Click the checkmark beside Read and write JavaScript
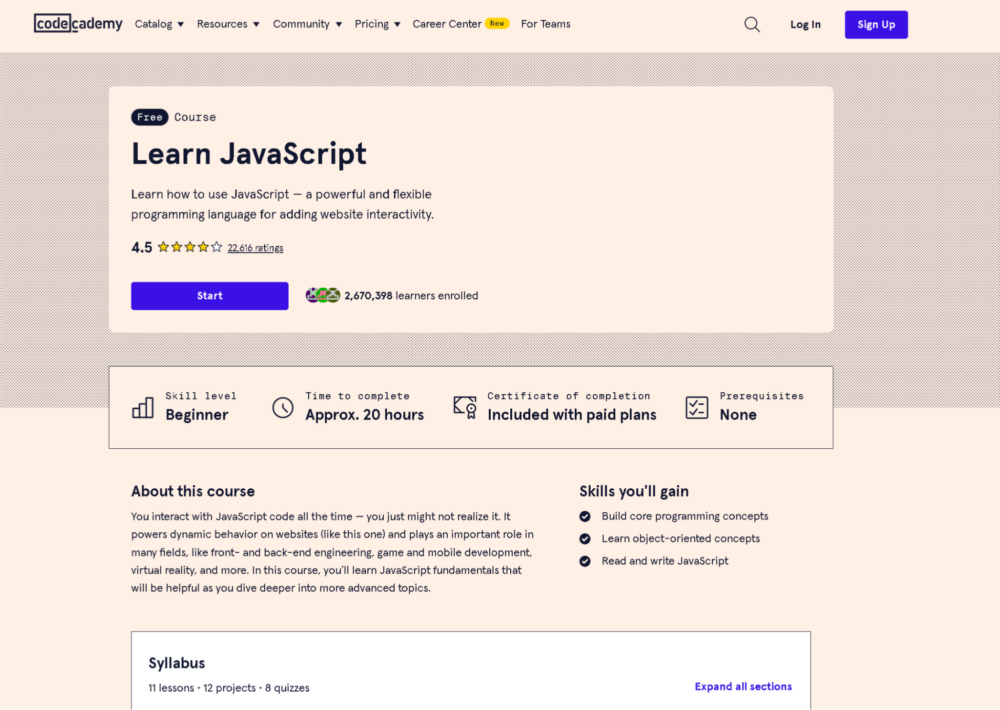 [585, 561]
